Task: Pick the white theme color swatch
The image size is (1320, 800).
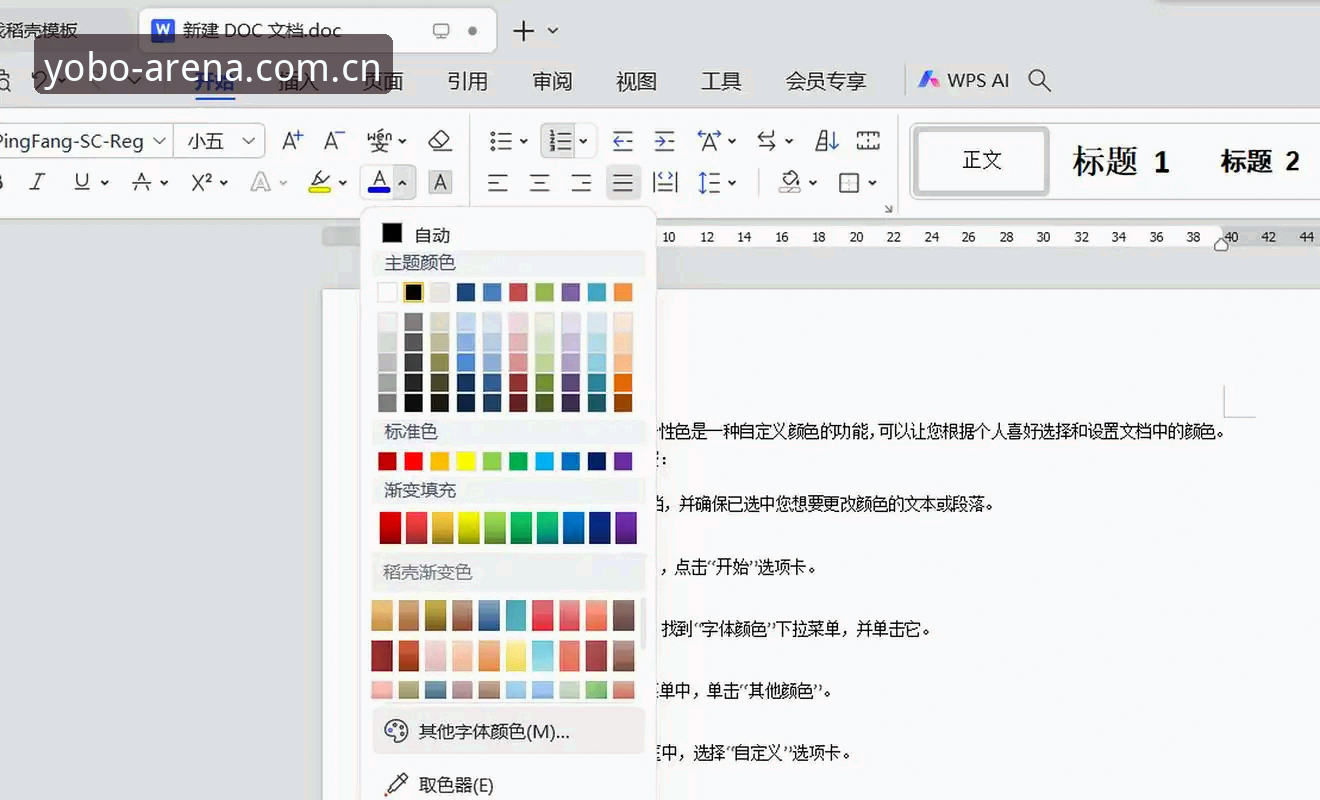Action: [387, 292]
